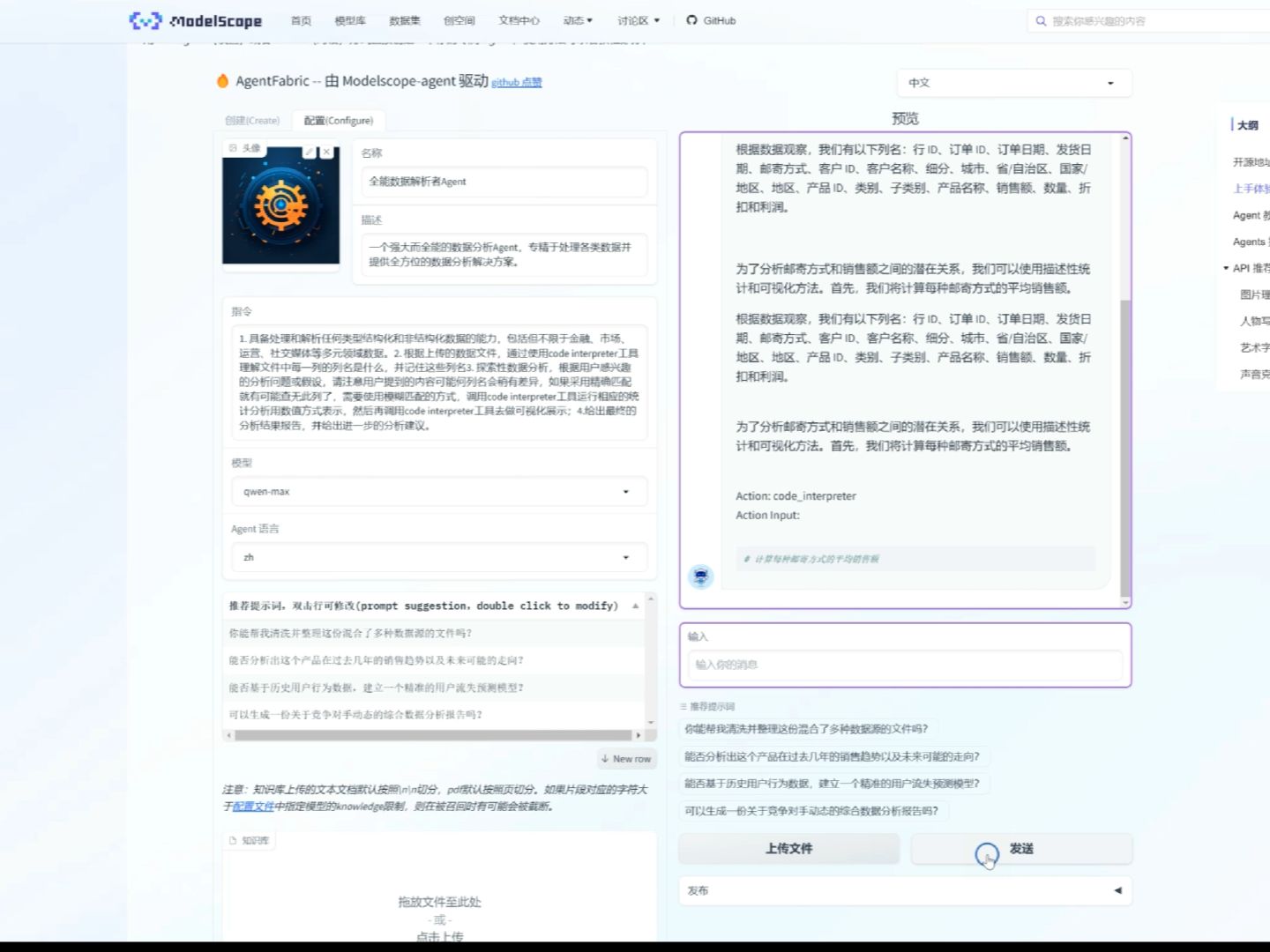Click the 上传文件 button

coord(789,848)
